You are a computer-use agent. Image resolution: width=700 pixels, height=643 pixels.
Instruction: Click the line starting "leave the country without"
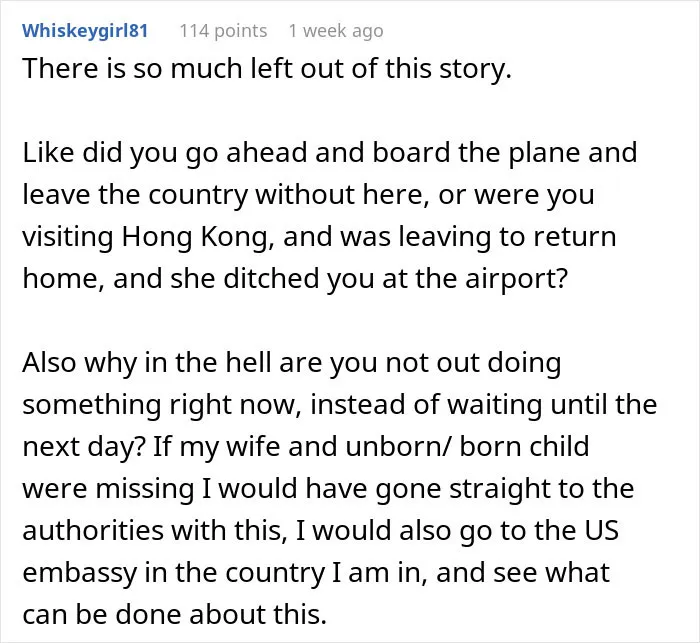pyautogui.click(x=308, y=195)
